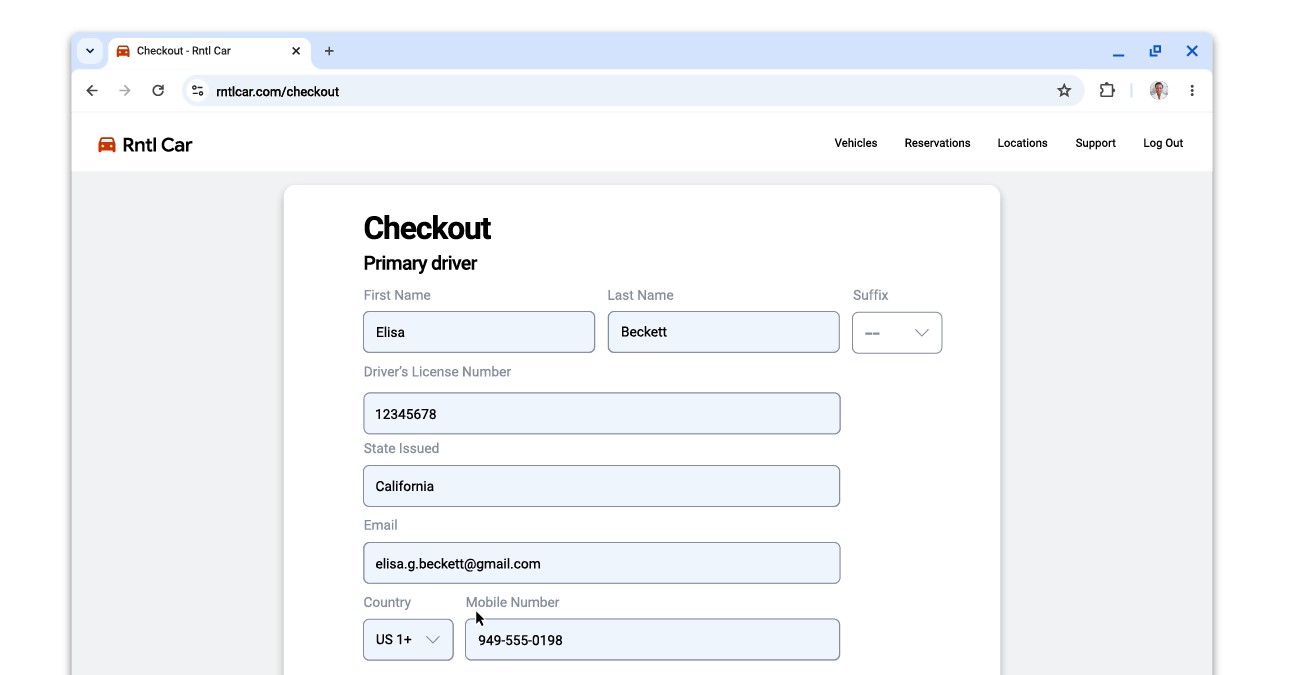Click the browser back arrow
This screenshot has width=1296, height=675.
(x=92, y=91)
